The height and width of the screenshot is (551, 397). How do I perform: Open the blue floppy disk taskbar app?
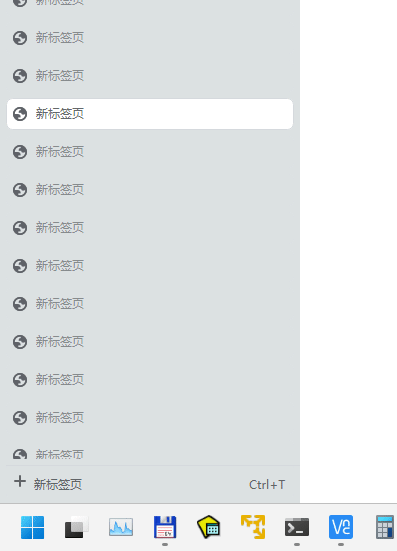coord(165,527)
